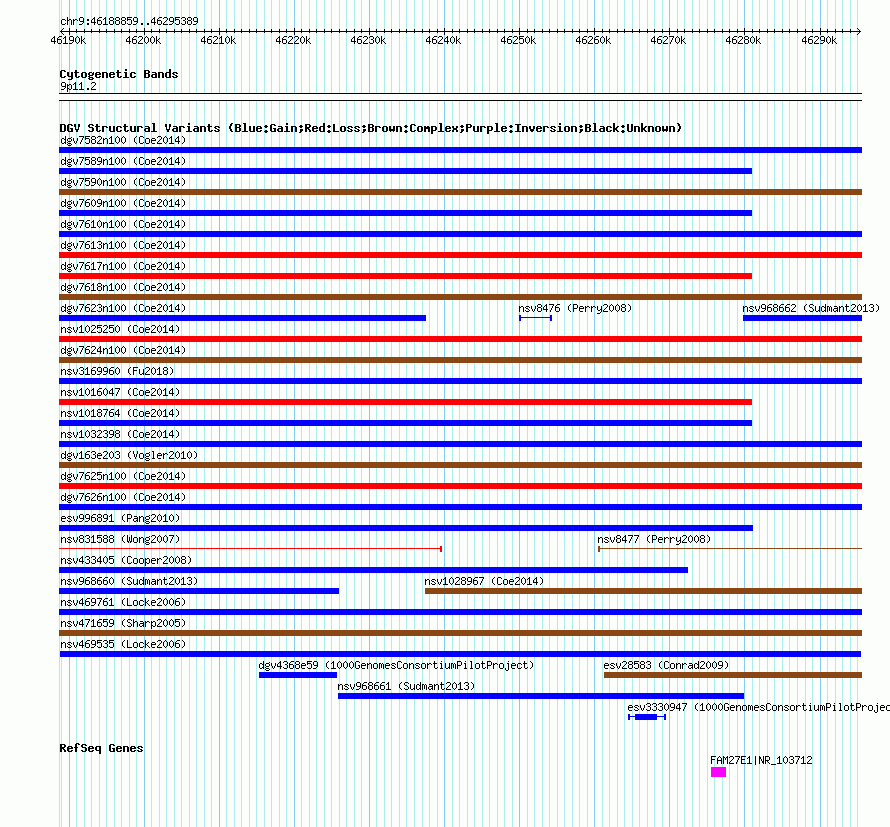This screenshot has height=827, width=890.
Task: Click the dgv7618n100 (Coe2014) label
Action: click(123, 287)
